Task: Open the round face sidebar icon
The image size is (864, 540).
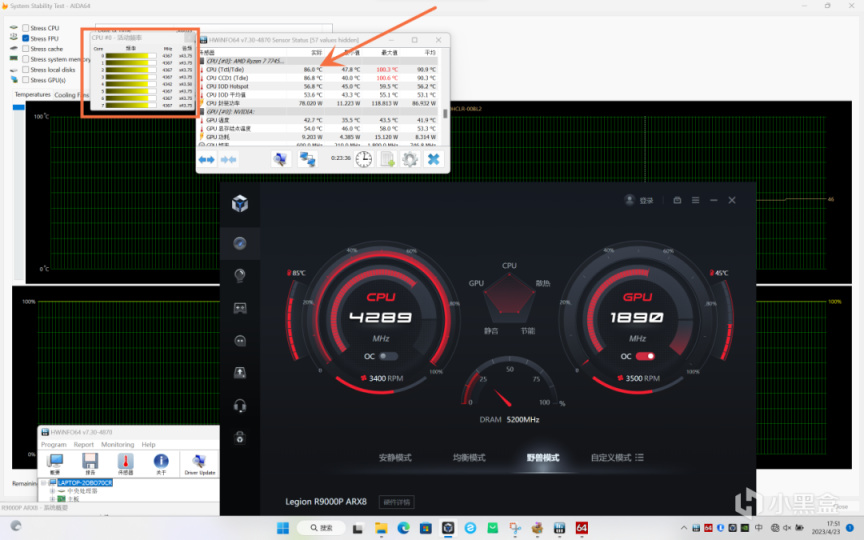Action: click(x=240, y=341)
